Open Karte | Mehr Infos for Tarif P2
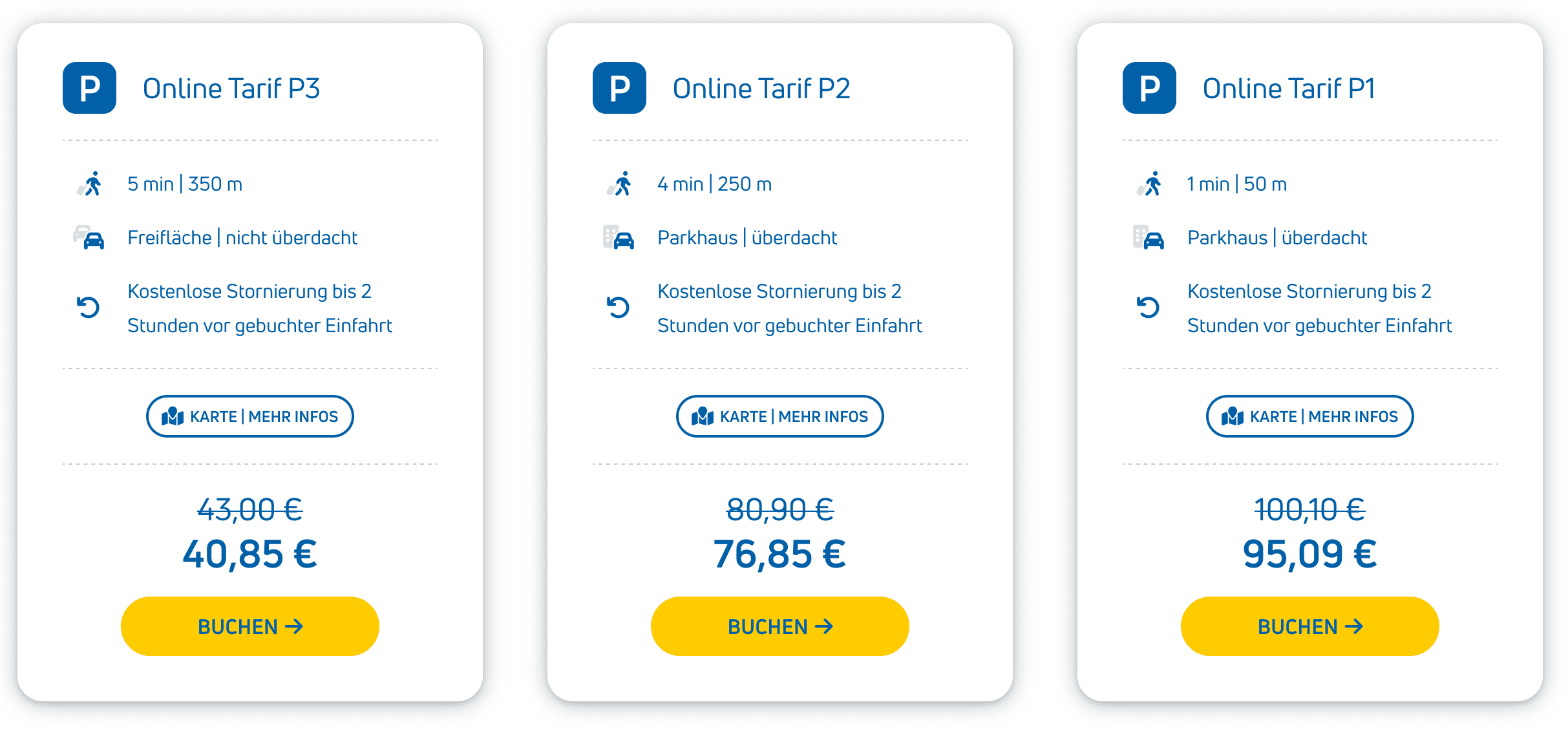1568x742 pixels. [x=780, y=416]
